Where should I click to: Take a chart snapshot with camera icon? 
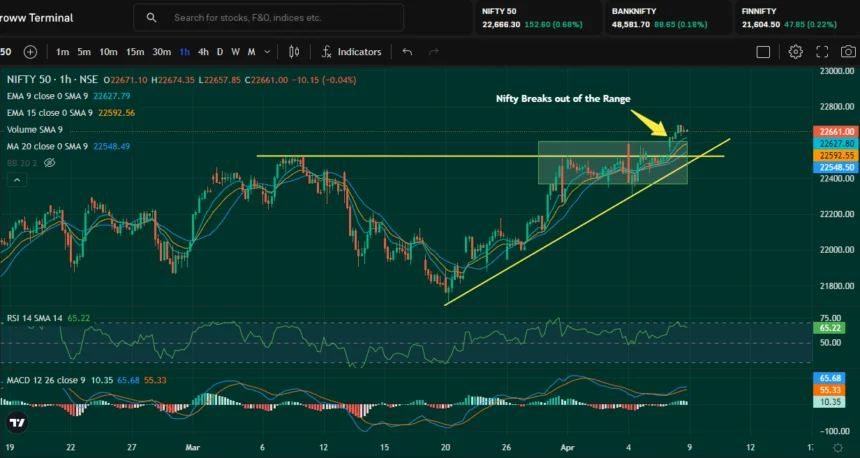tap(849, 52)
